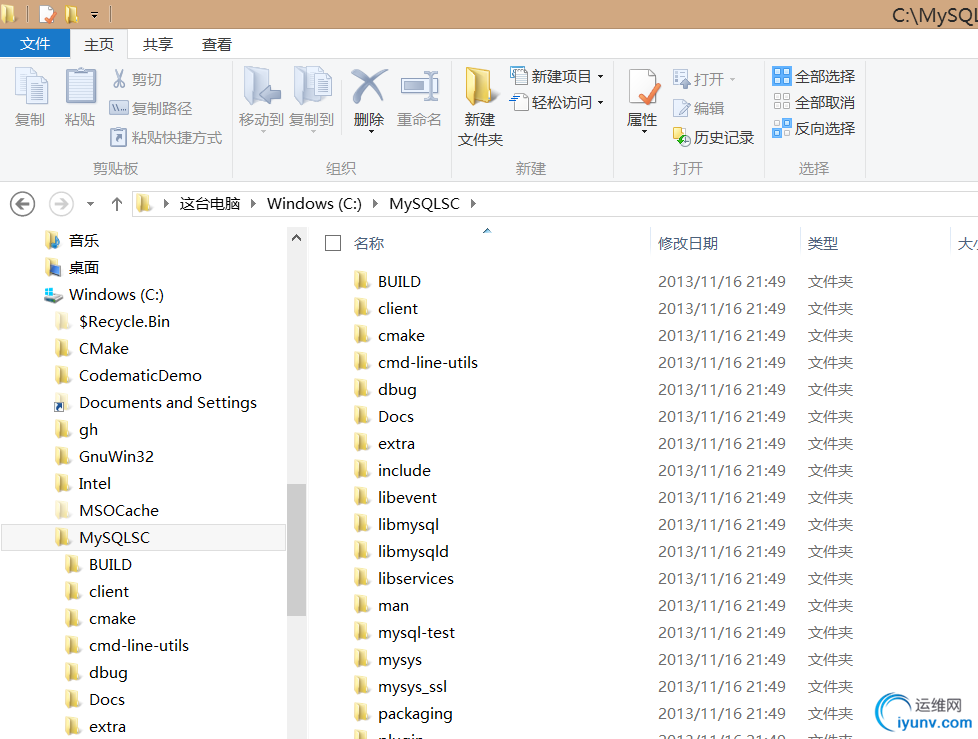Select MySQLSC in the navigation tree
Screen dimensions: 978x739
[143, 538]
